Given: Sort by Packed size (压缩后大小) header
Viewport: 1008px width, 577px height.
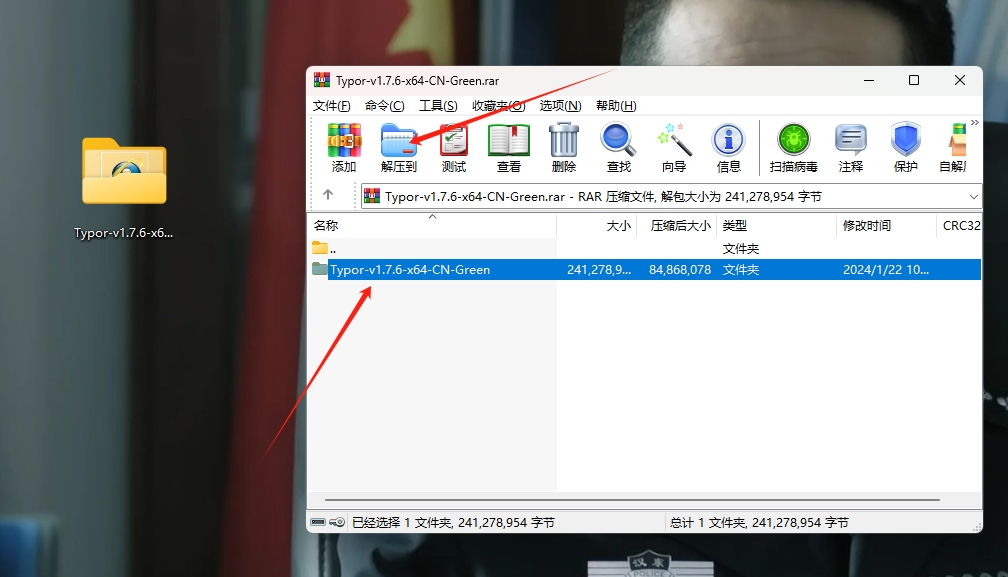Looking at the screenshot, I should click(676, 226).
